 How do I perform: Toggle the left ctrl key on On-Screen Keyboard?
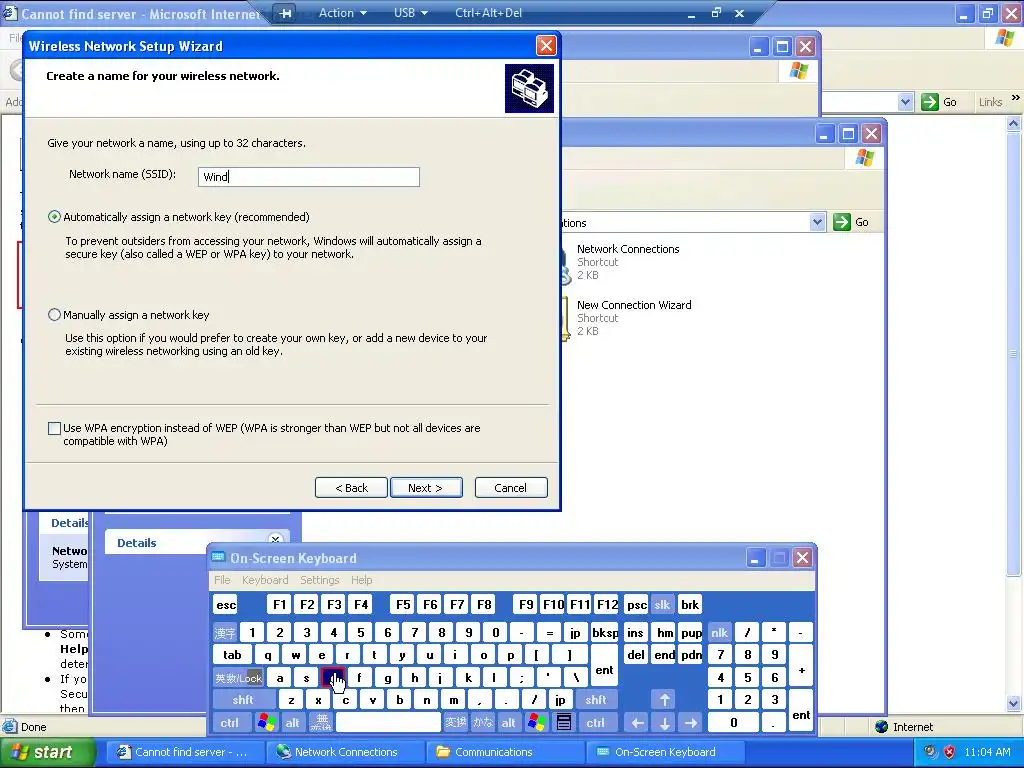[x=229, y=723]
